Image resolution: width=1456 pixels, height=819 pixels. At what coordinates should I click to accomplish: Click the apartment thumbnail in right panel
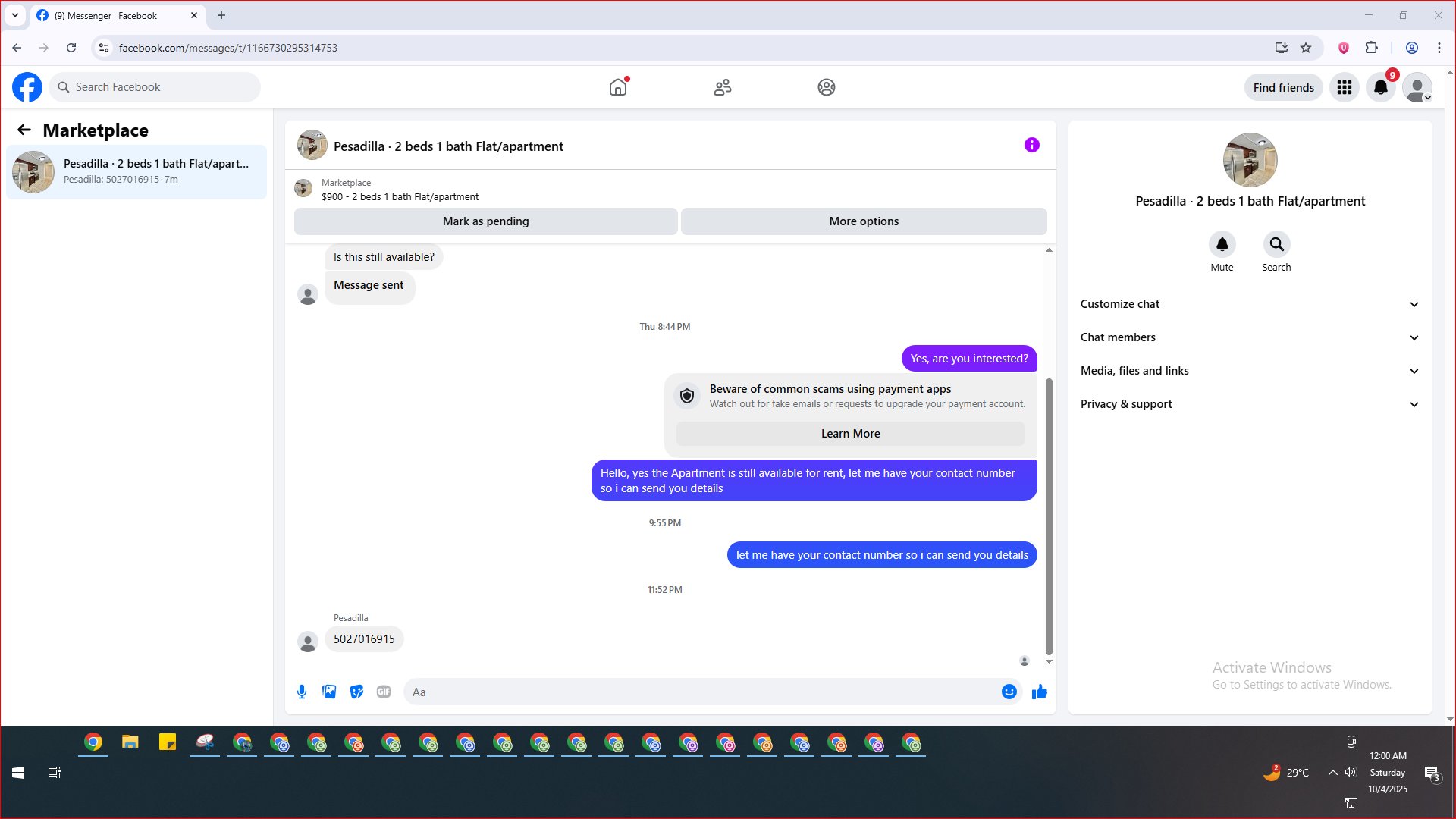pos(1250,160)
